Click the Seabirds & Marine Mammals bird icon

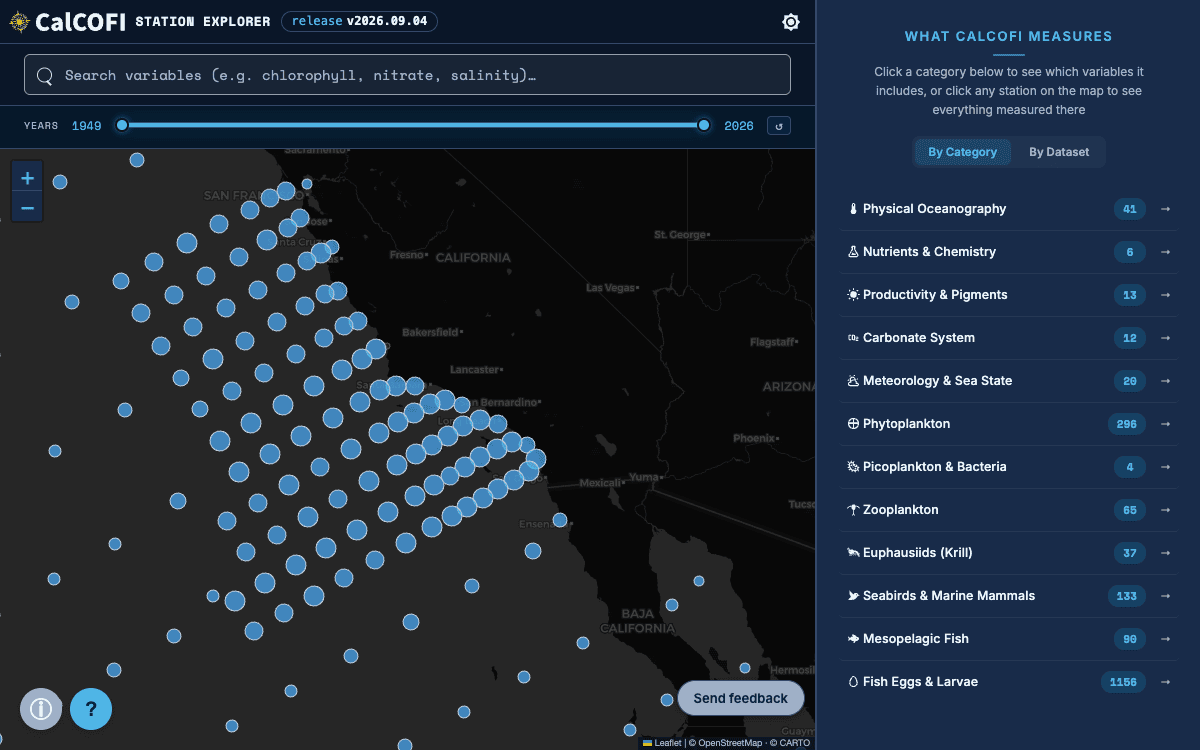pyautogui.click(x=853, y=596)
